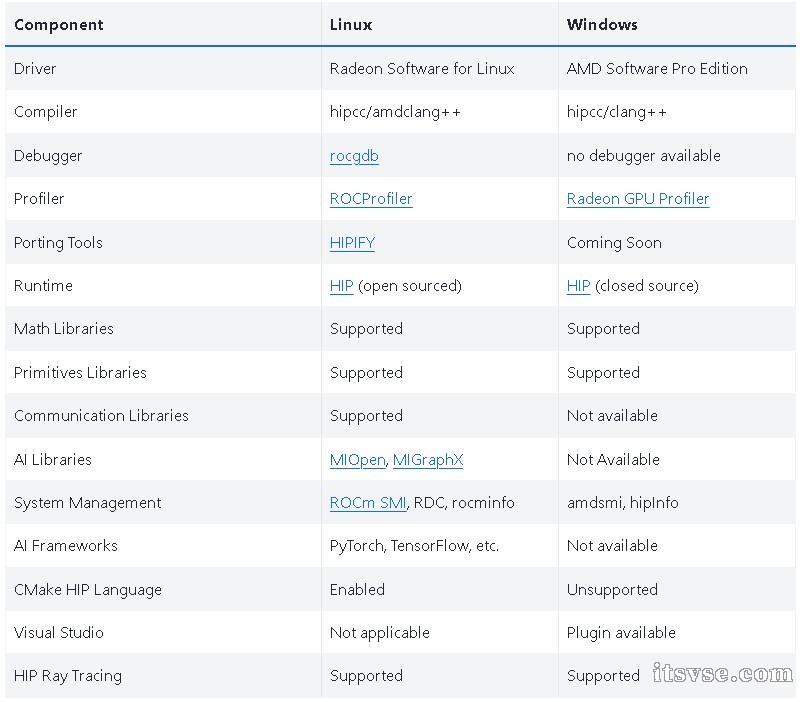This screenshot has width=803, height=702.
Task: Click the Component column header
Action: tap(58, 25)
